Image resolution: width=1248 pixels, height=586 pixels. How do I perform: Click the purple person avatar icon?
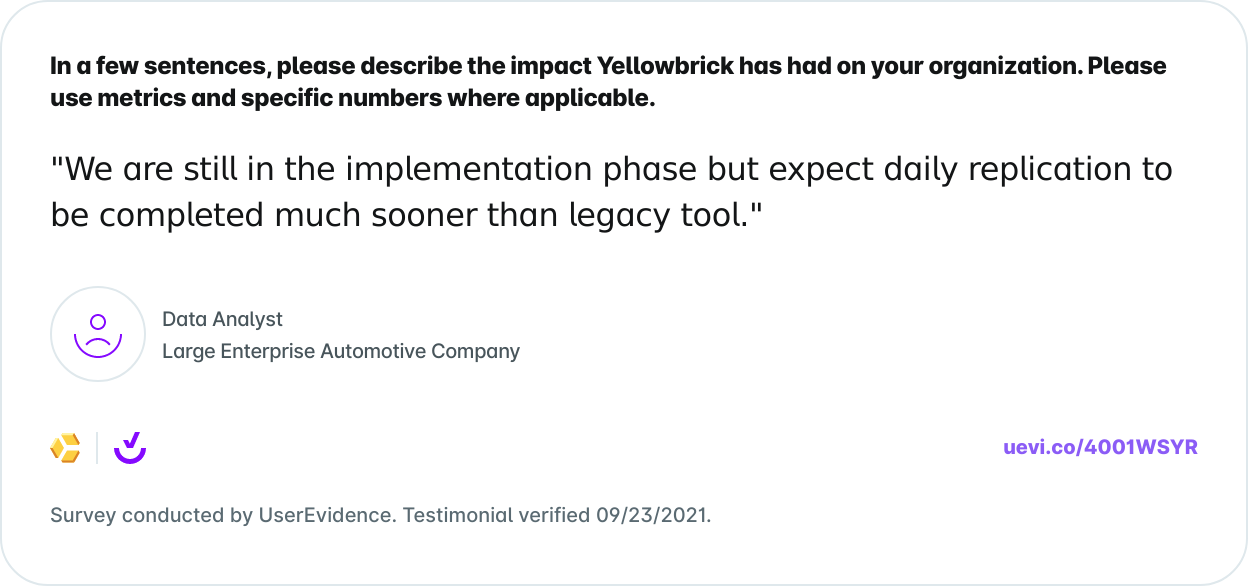[x=98, y=334]
